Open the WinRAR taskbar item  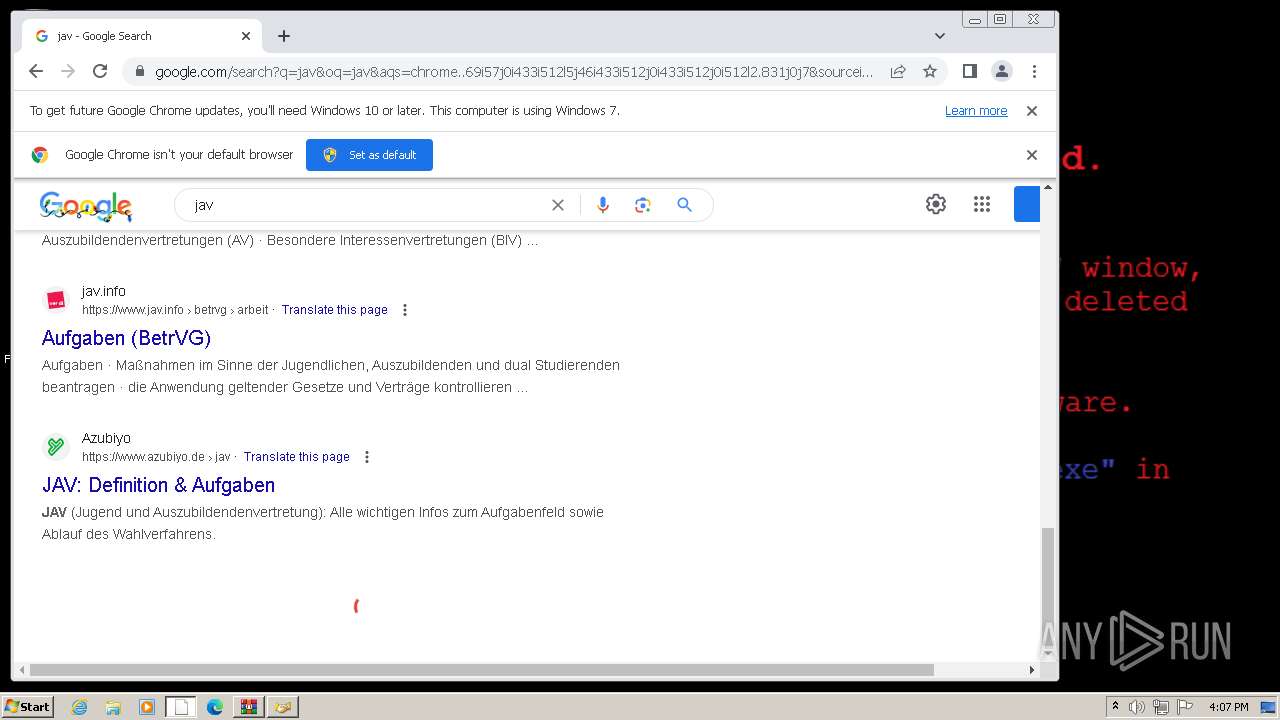(x=248, y=707)
